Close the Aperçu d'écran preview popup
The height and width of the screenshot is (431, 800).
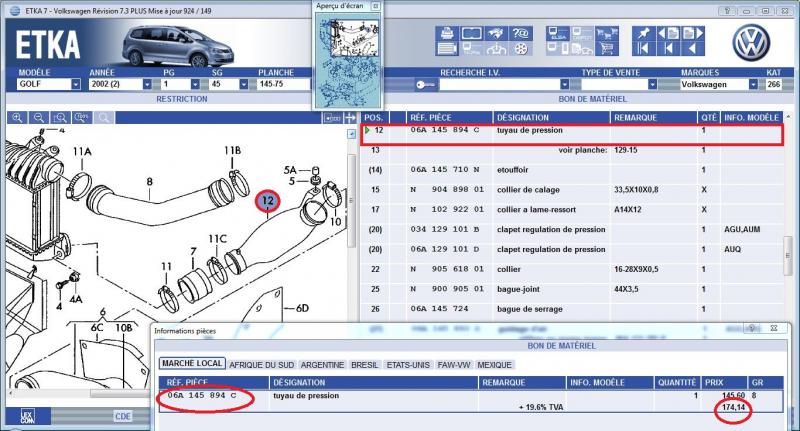[376, 6]
